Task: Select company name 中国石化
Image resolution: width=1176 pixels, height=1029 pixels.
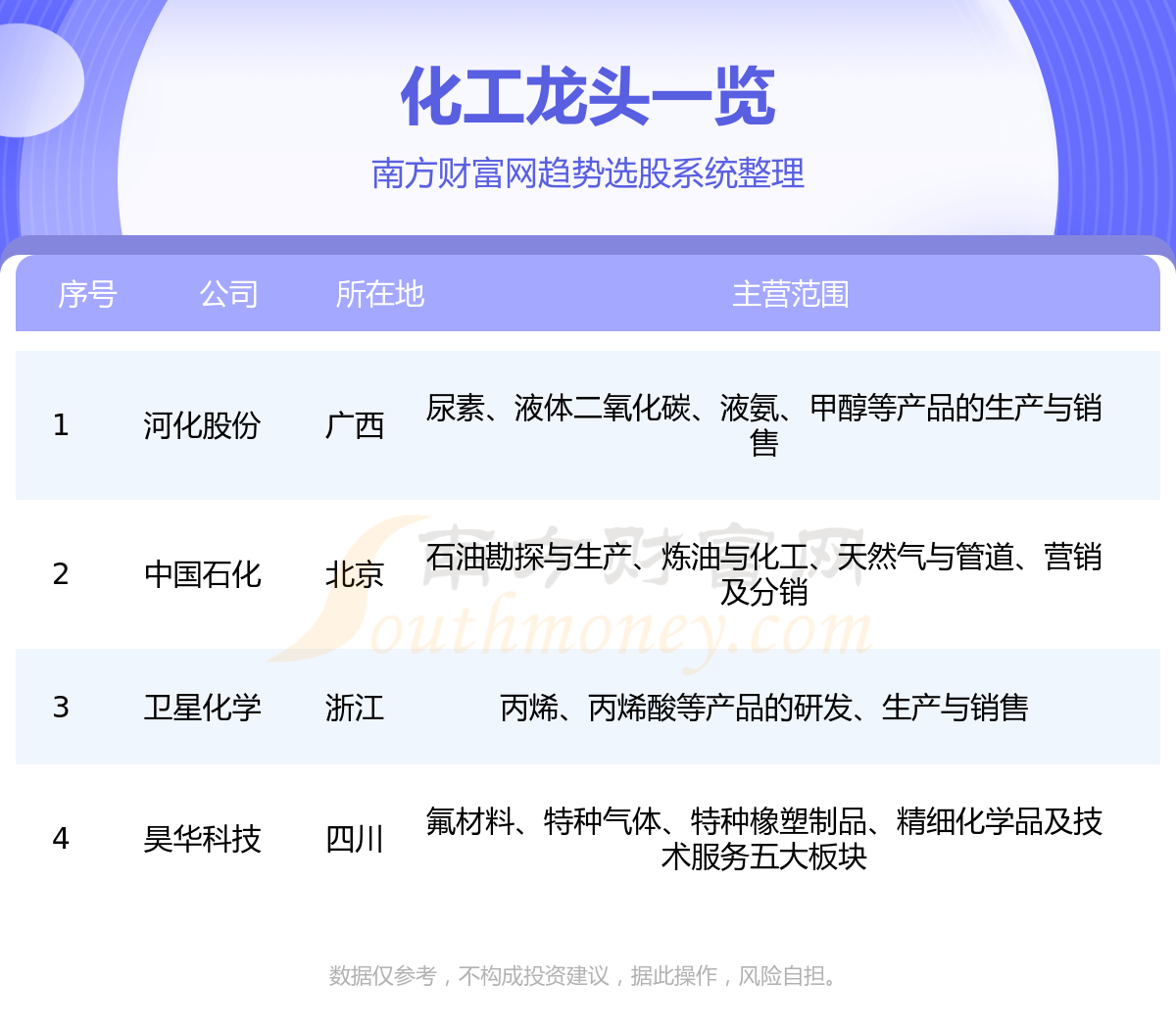Action: pos(202,574)
